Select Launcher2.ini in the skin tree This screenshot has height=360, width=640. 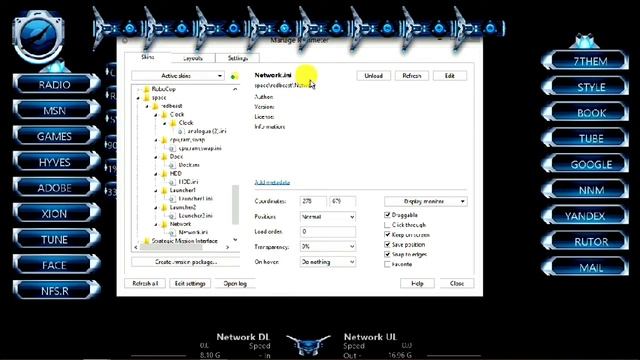[x=196, y=216]
